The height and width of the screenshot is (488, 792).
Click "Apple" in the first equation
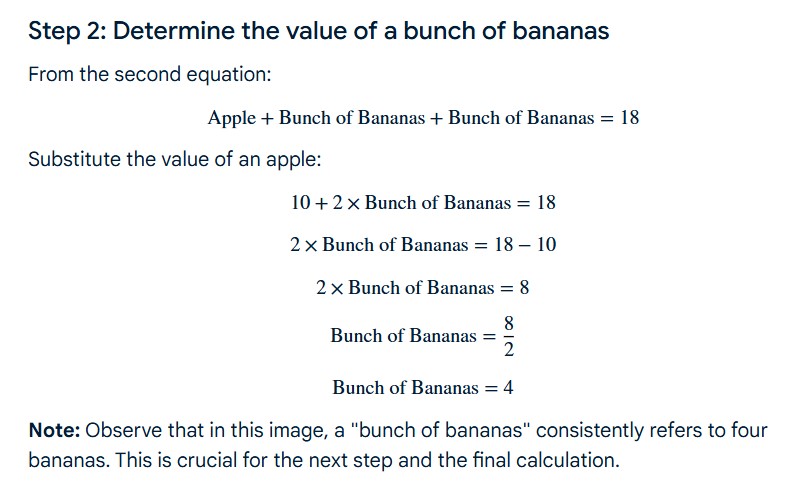point(232,118)
